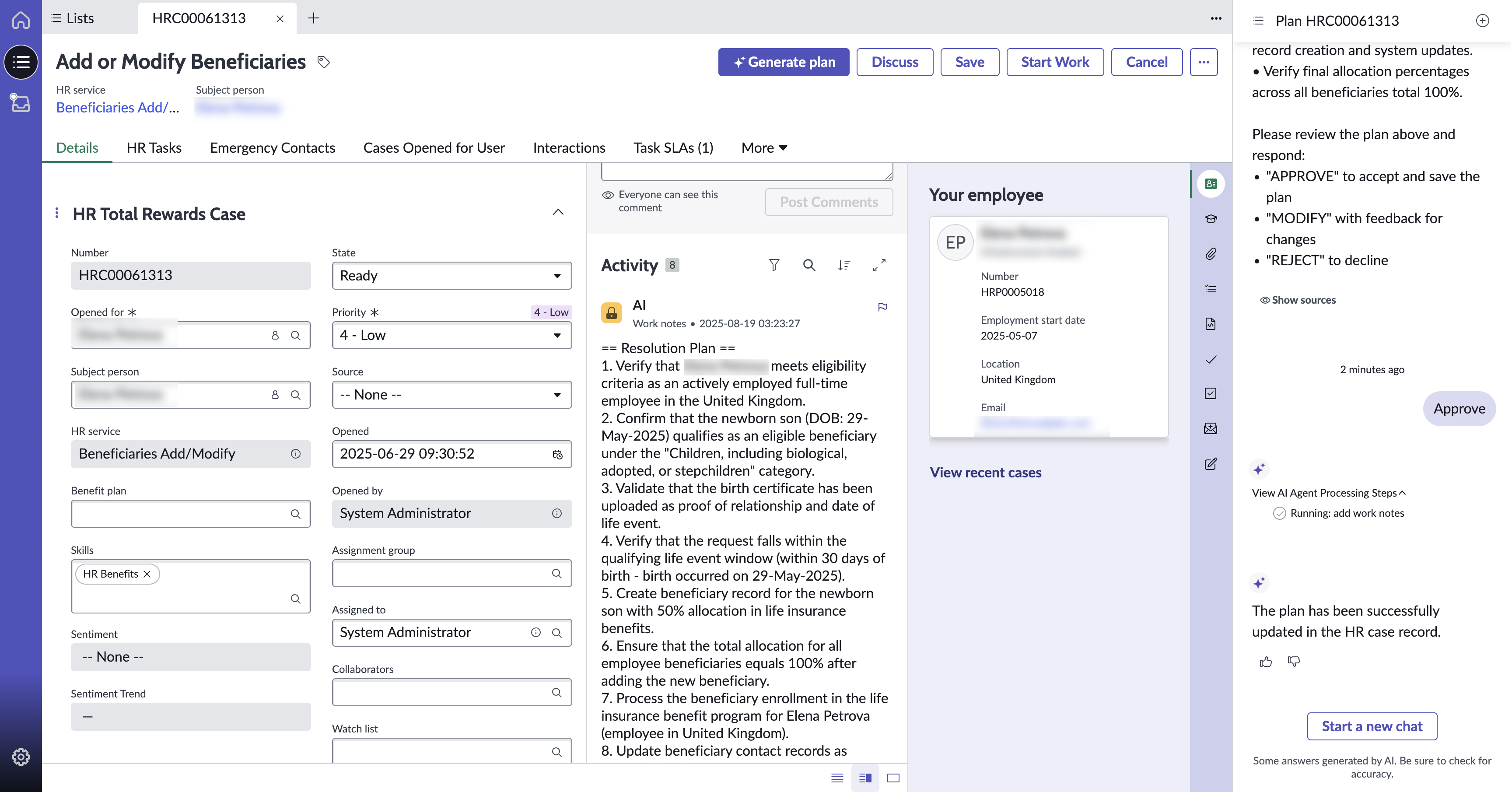Sort the Activity stream order

pyautogui.click(x=844, y=265)
